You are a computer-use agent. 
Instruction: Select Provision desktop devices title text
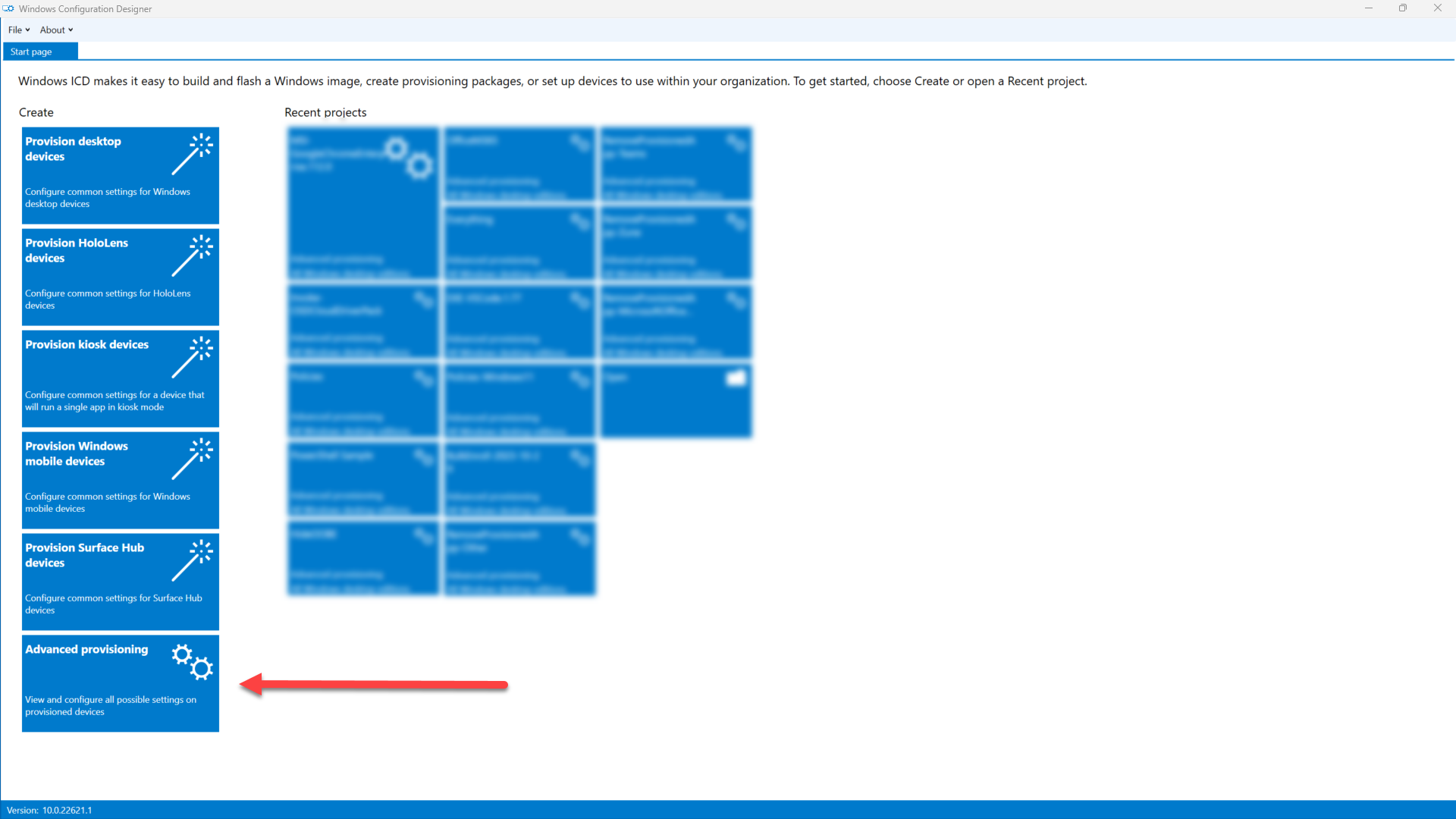(x=73, y=149)
